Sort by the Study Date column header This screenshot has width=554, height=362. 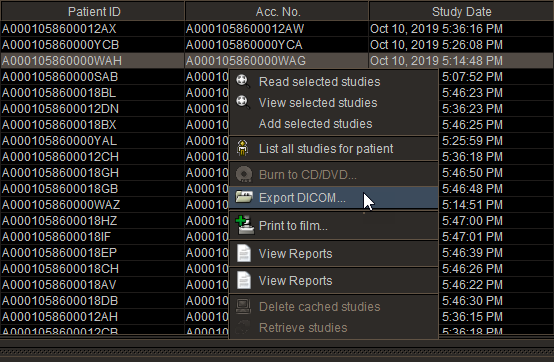[x=461, y=11]
